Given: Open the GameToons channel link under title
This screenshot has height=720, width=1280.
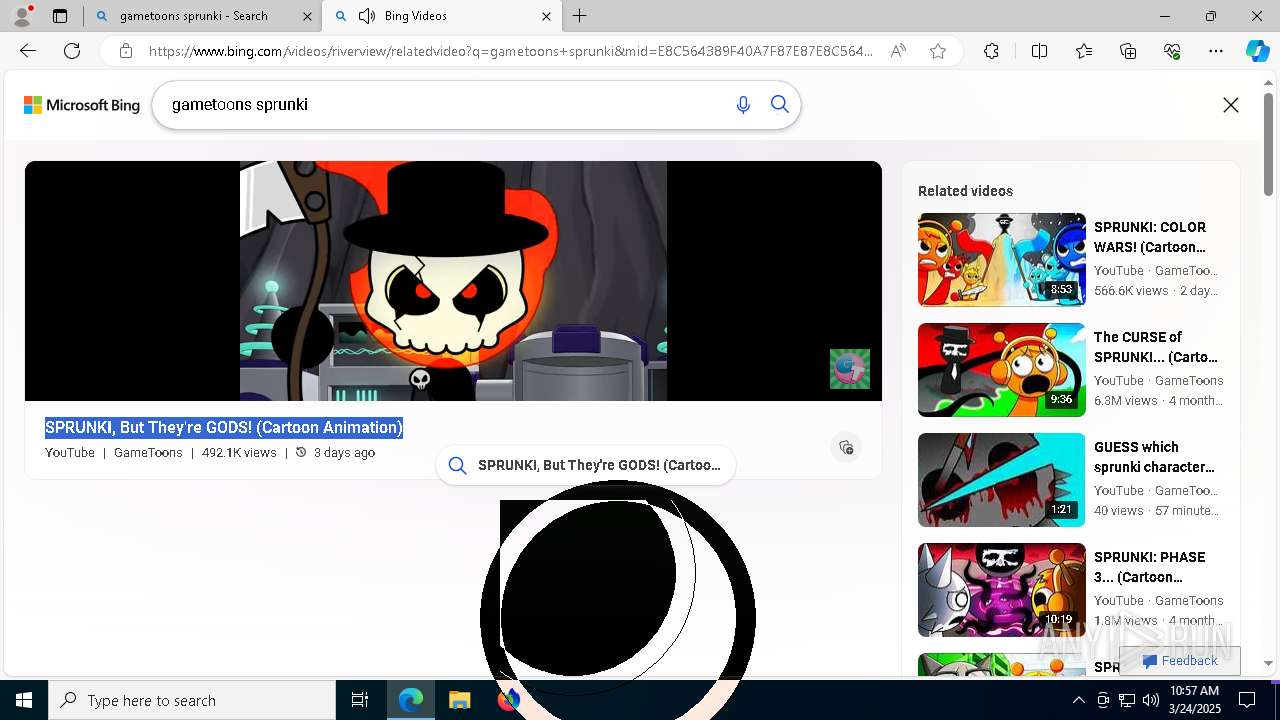Looking at the screenshot, I should (x=148, y=453).
